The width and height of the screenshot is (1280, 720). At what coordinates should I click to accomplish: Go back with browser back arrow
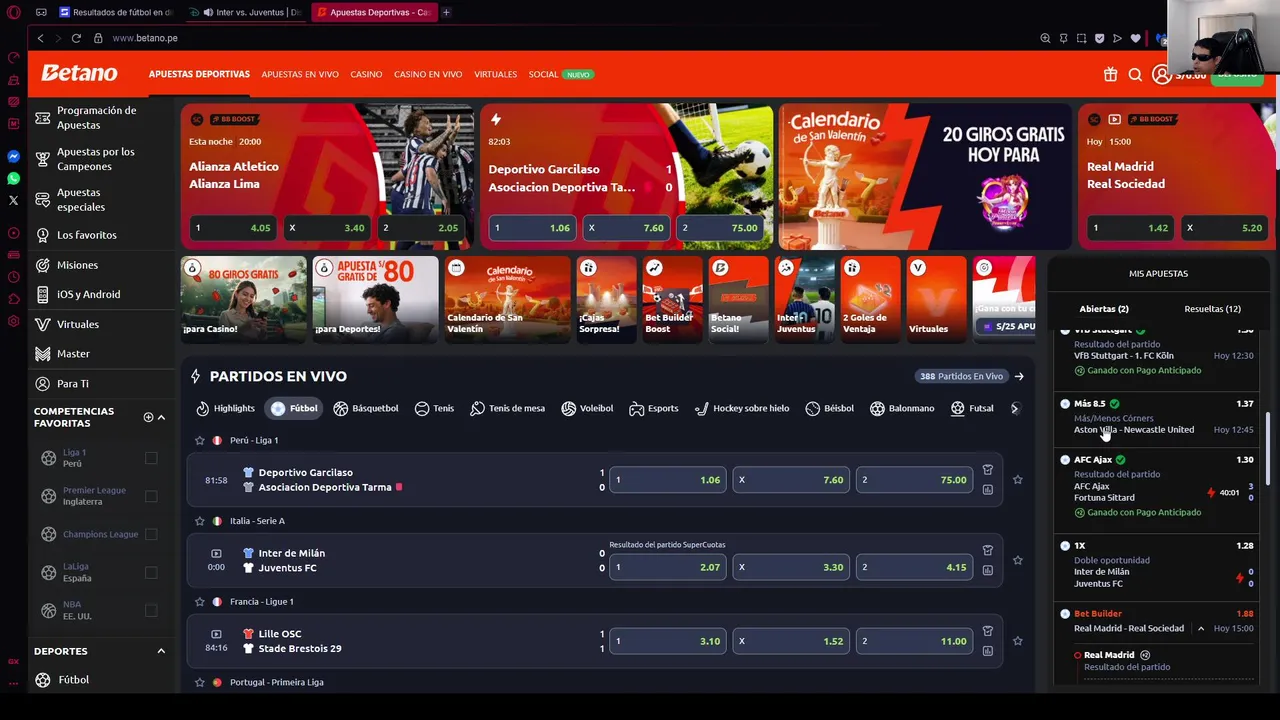pos(40,38)
